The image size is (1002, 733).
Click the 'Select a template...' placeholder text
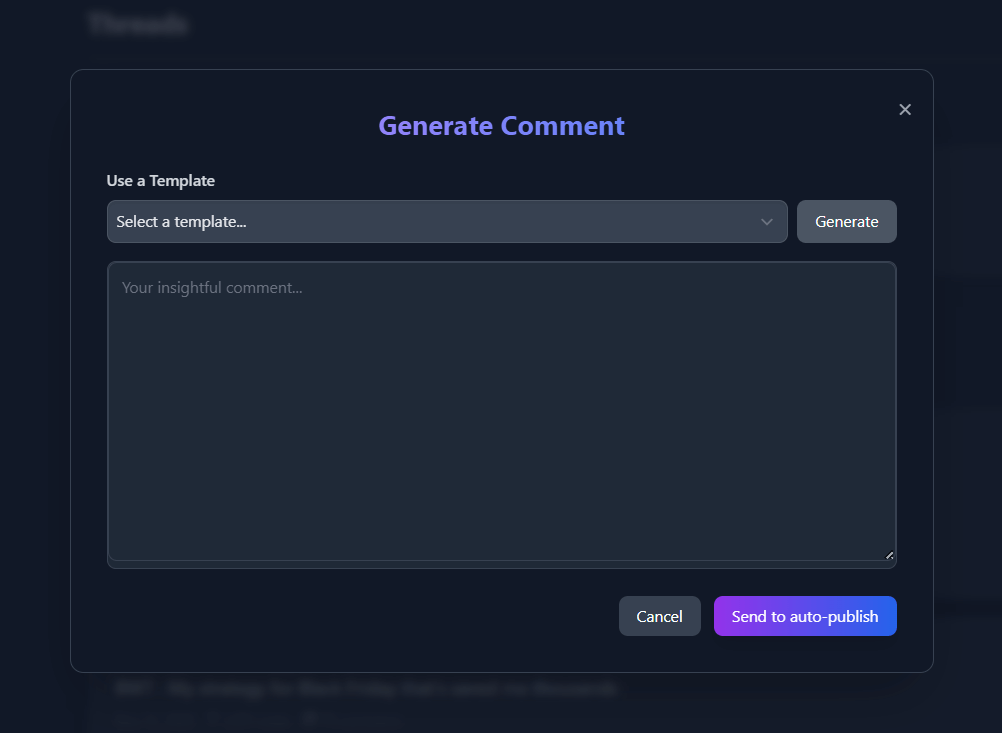click(181, 222)
